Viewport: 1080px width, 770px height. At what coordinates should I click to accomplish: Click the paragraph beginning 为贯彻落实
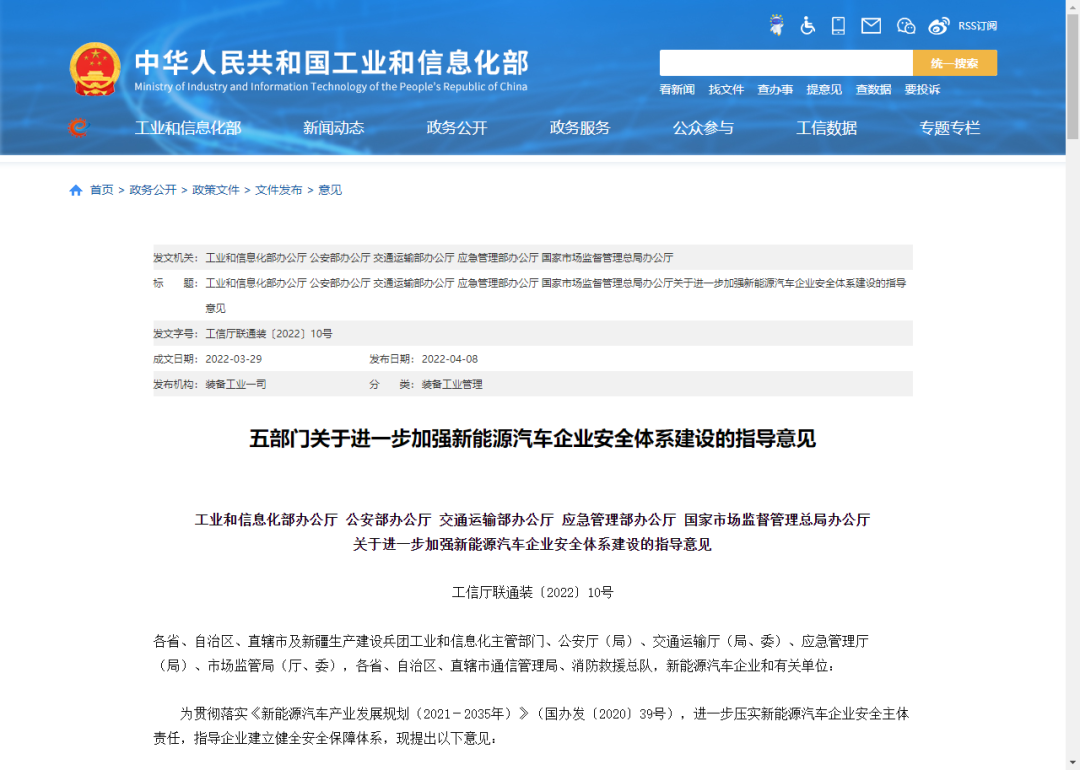point(531,726)
